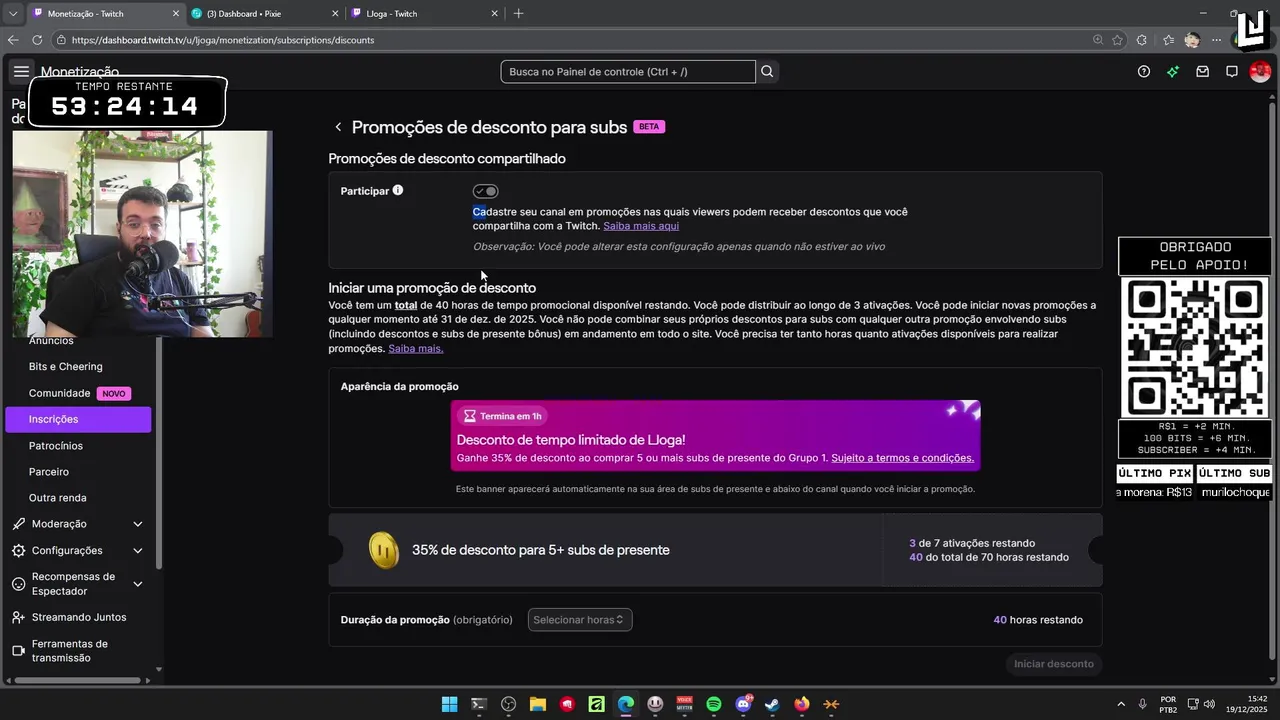Click the BETA badge beside title
Viewport: 1280px width, 720px height.
(x=649, y=127)
